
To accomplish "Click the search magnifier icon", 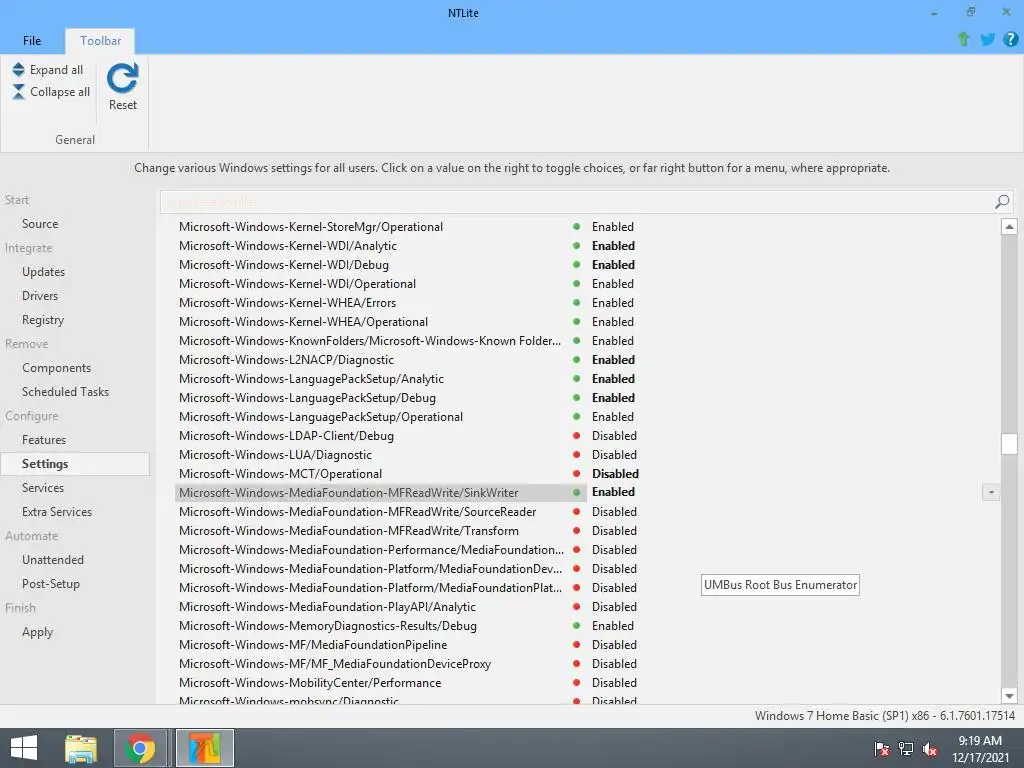I will (1002, 202).
